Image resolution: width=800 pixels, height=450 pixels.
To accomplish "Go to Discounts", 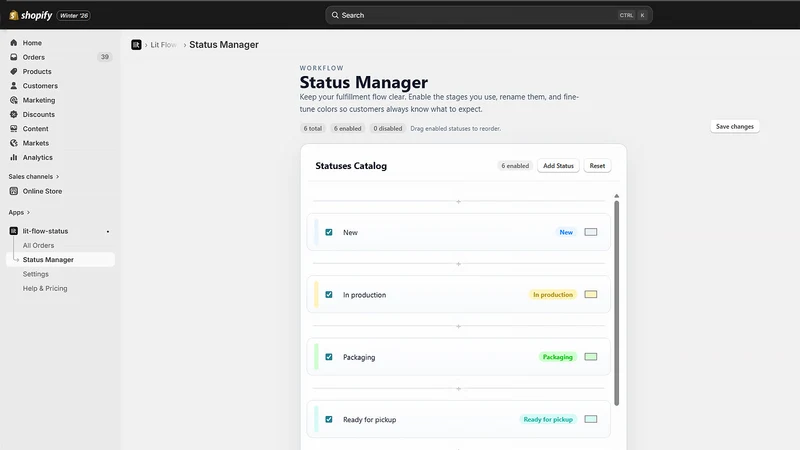I will pos(38,114).
